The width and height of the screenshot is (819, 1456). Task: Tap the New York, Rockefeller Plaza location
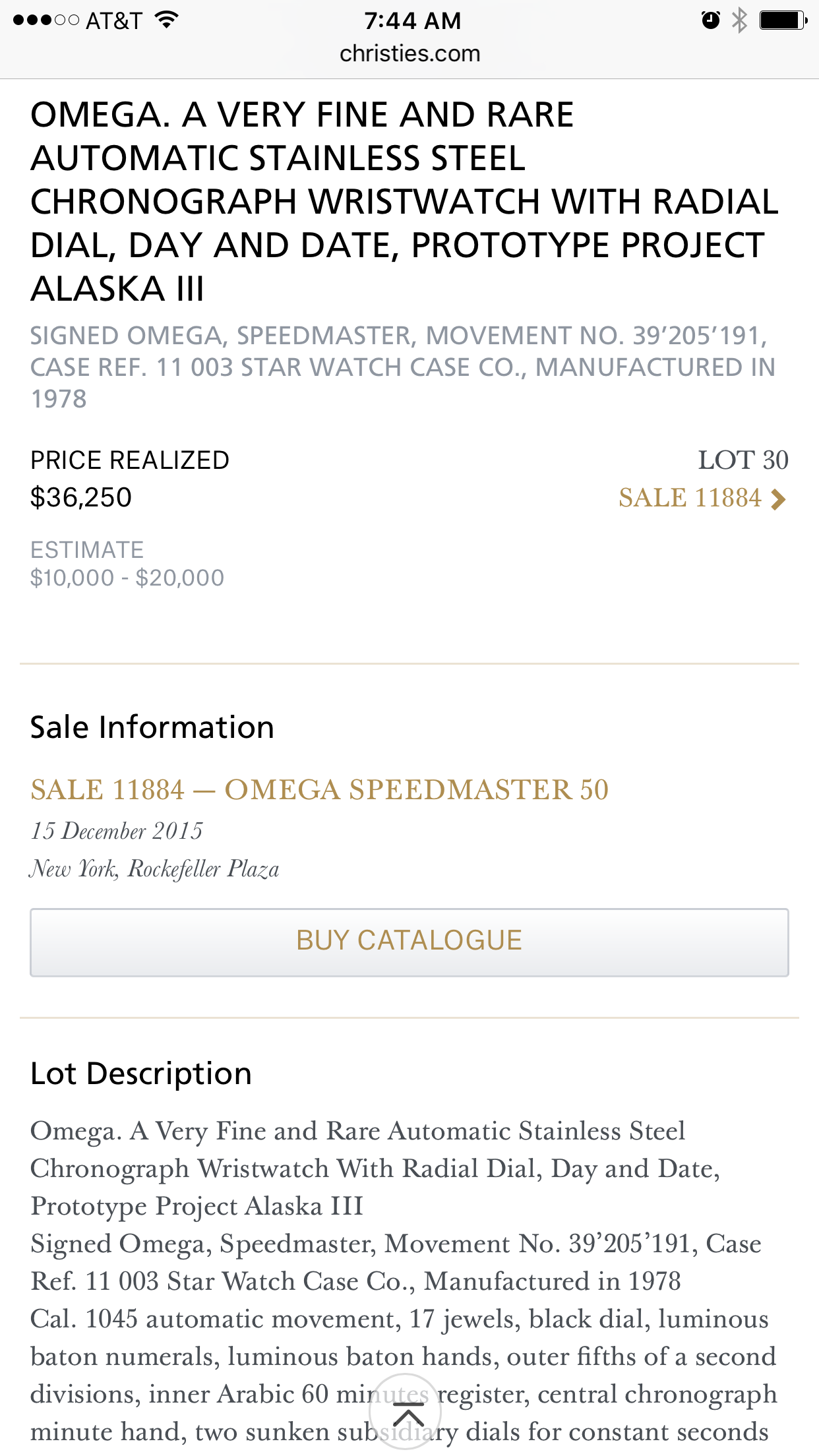(x=154, y=869)
